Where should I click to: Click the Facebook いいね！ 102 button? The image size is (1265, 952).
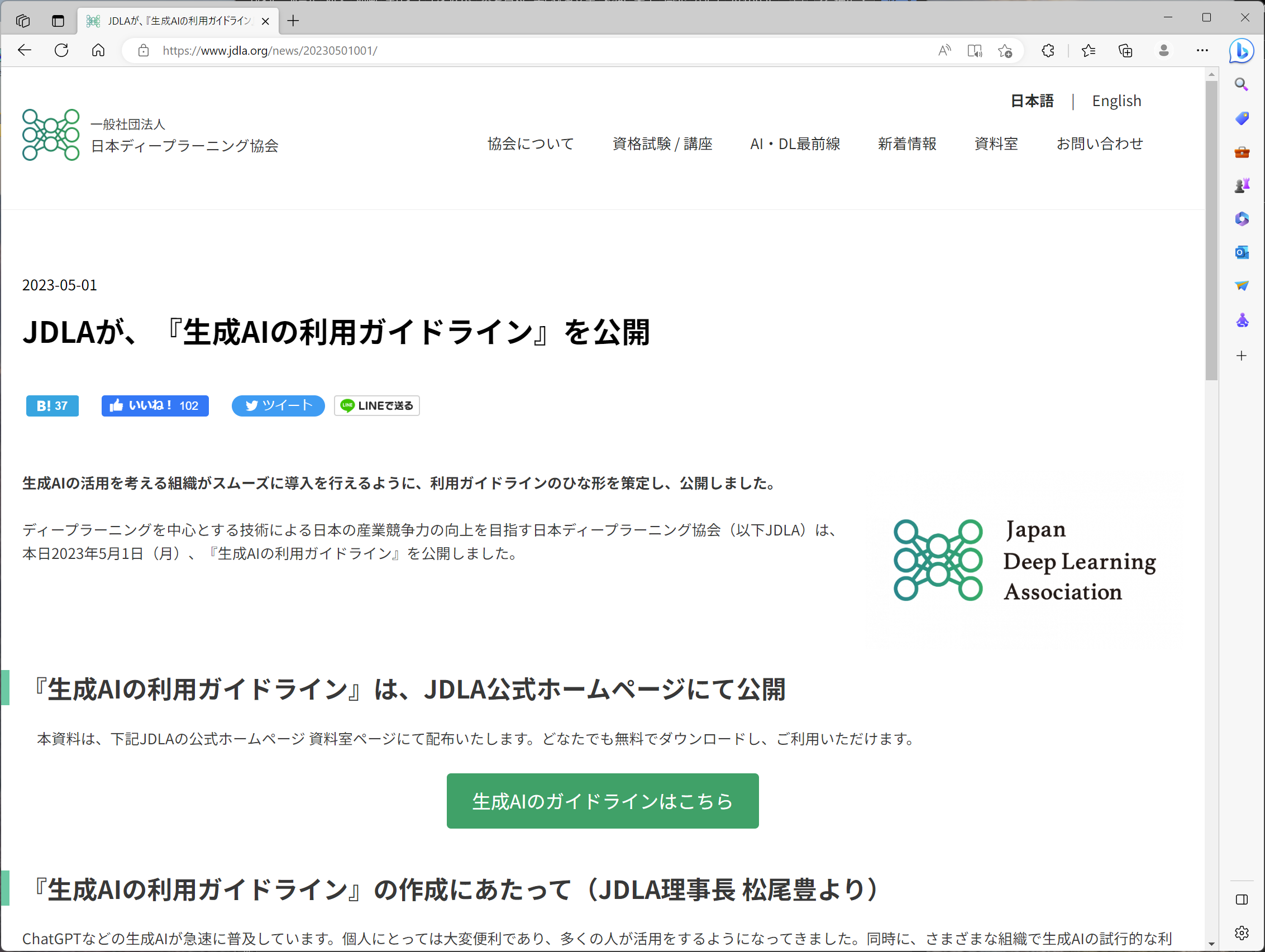pos(155,405)
